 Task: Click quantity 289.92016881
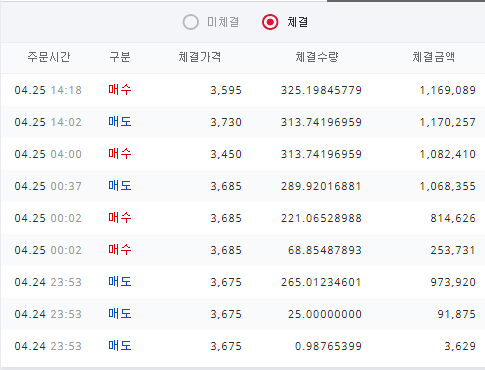pos(321,186)
